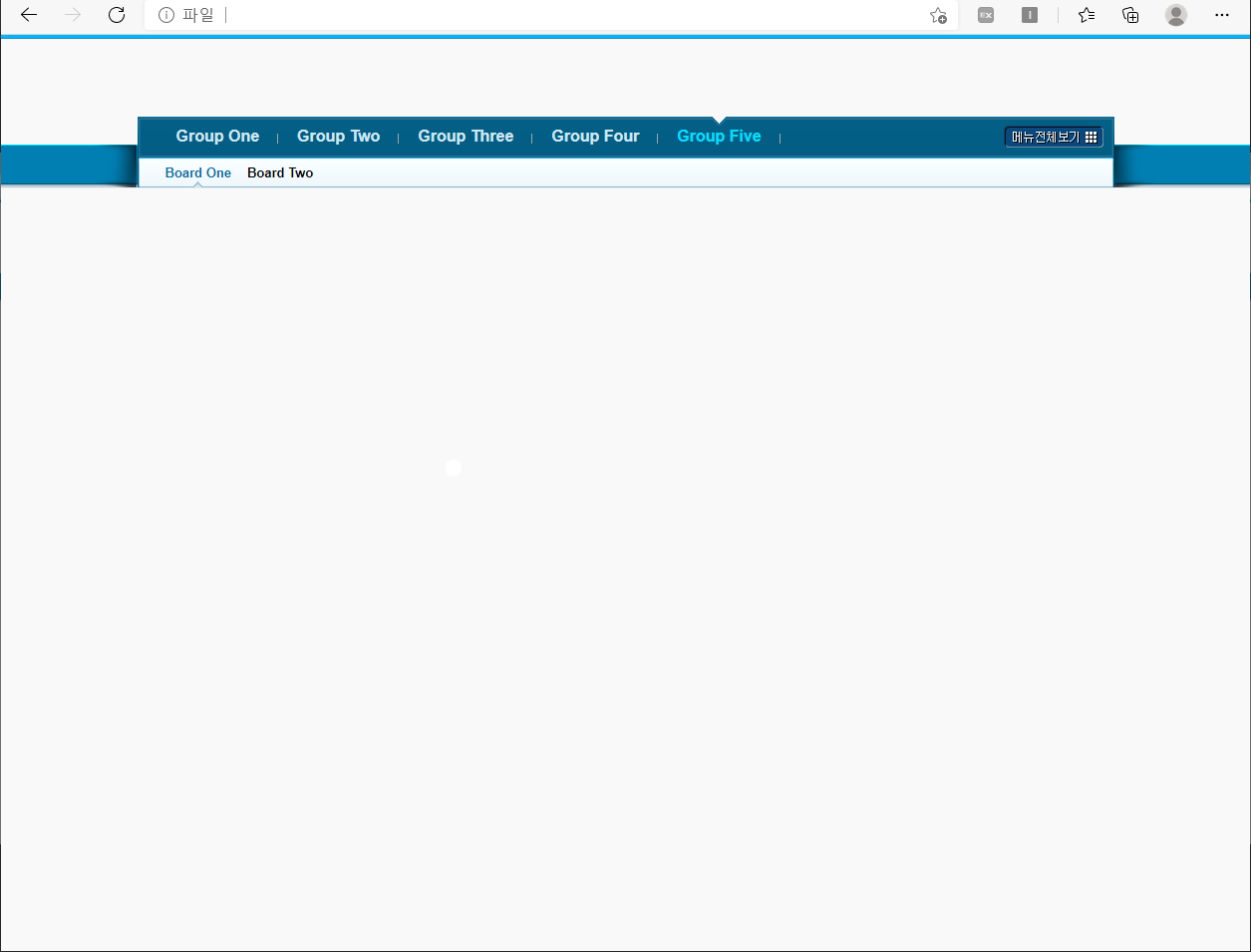
Task: Reload the page with the Refresh icon
Action: click(x=117, y=15)
